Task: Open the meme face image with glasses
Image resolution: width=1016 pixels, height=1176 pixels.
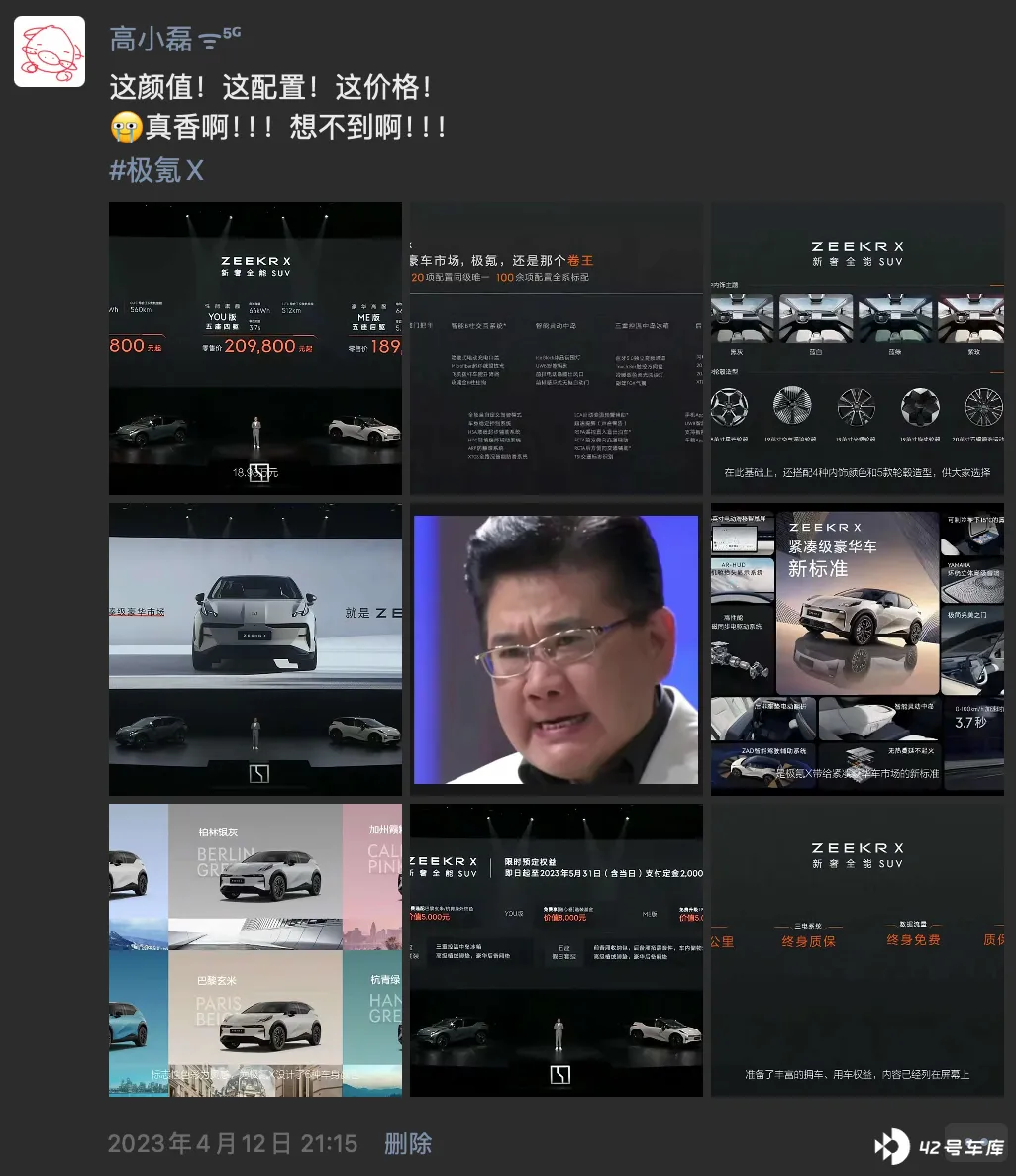Action: [556, 648]
